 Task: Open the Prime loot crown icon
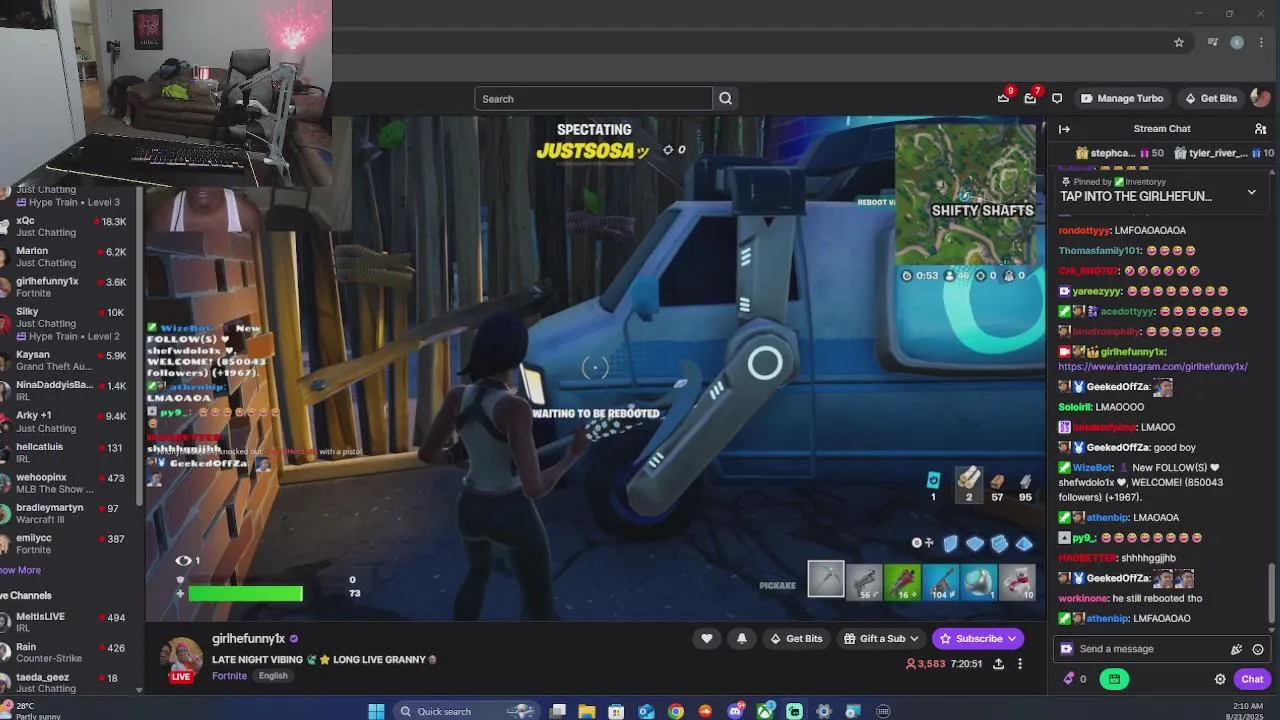pyautogui.click(x=1003, y=98)
